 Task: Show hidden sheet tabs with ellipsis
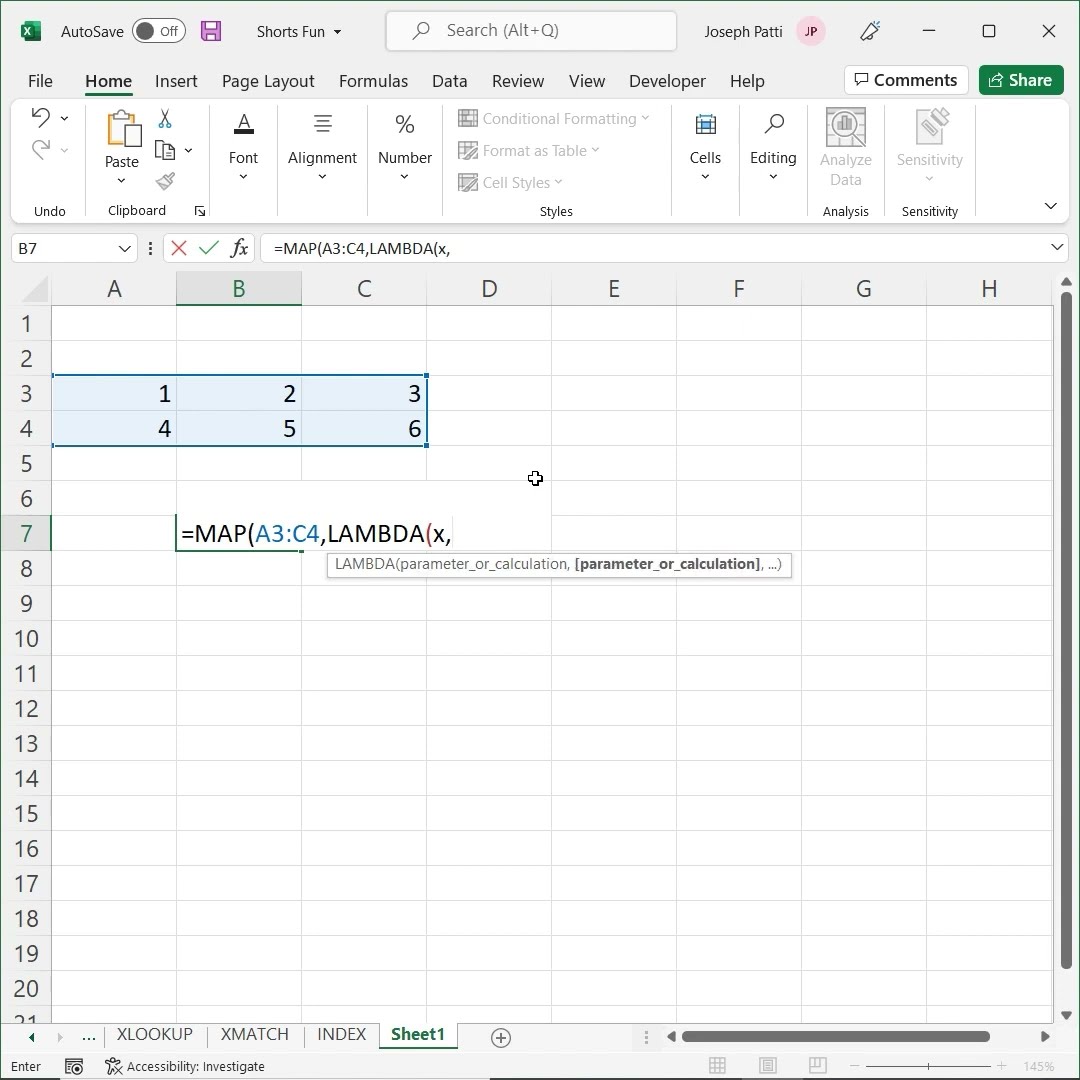tap(89, 1037)
